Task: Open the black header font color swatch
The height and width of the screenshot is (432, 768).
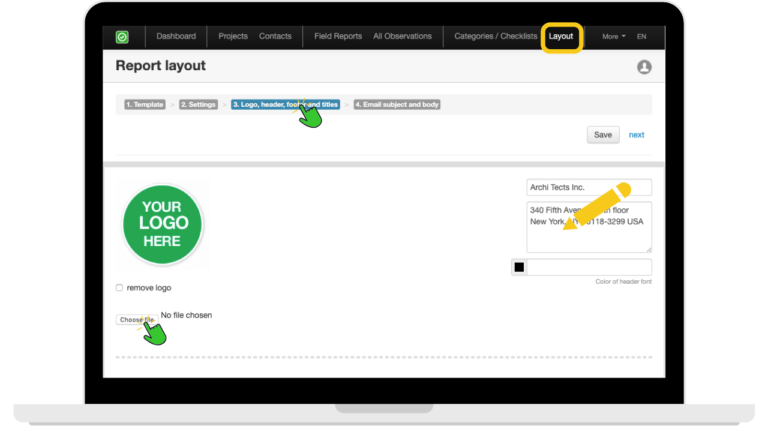Action: coord(519,267)
